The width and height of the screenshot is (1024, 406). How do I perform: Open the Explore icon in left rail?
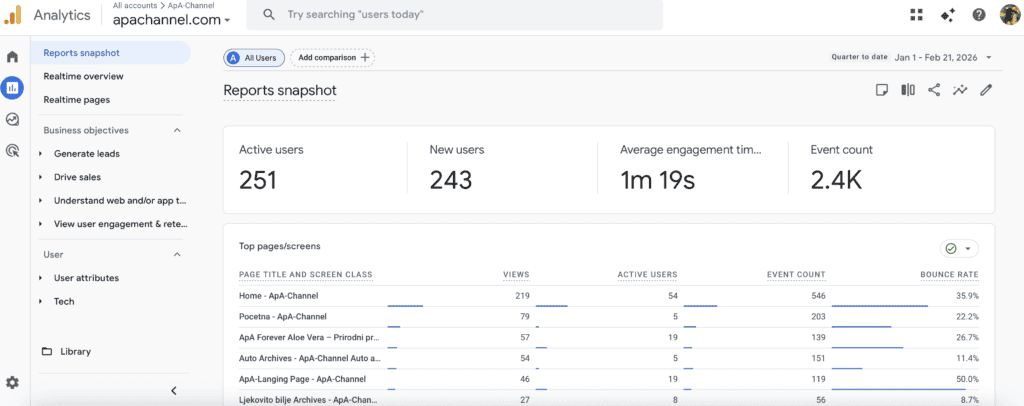coord(12,119)
